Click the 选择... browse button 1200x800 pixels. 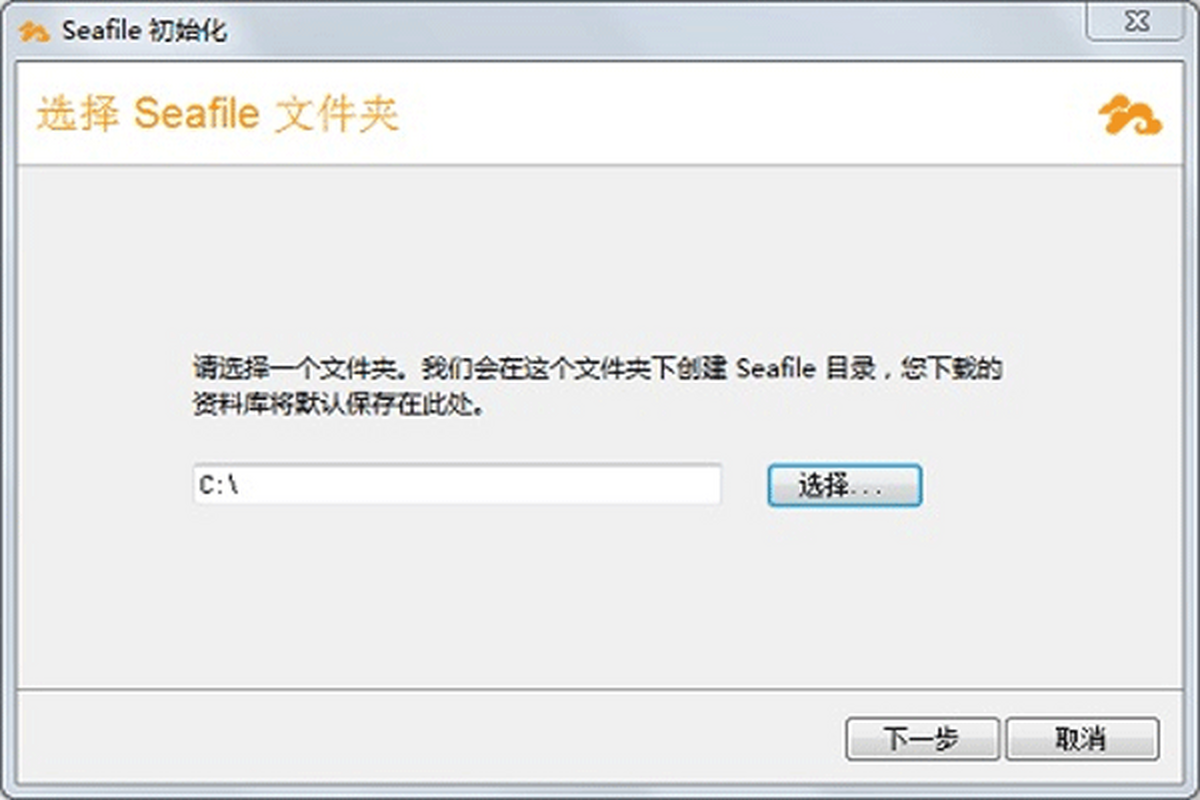[x=844, y=487]
